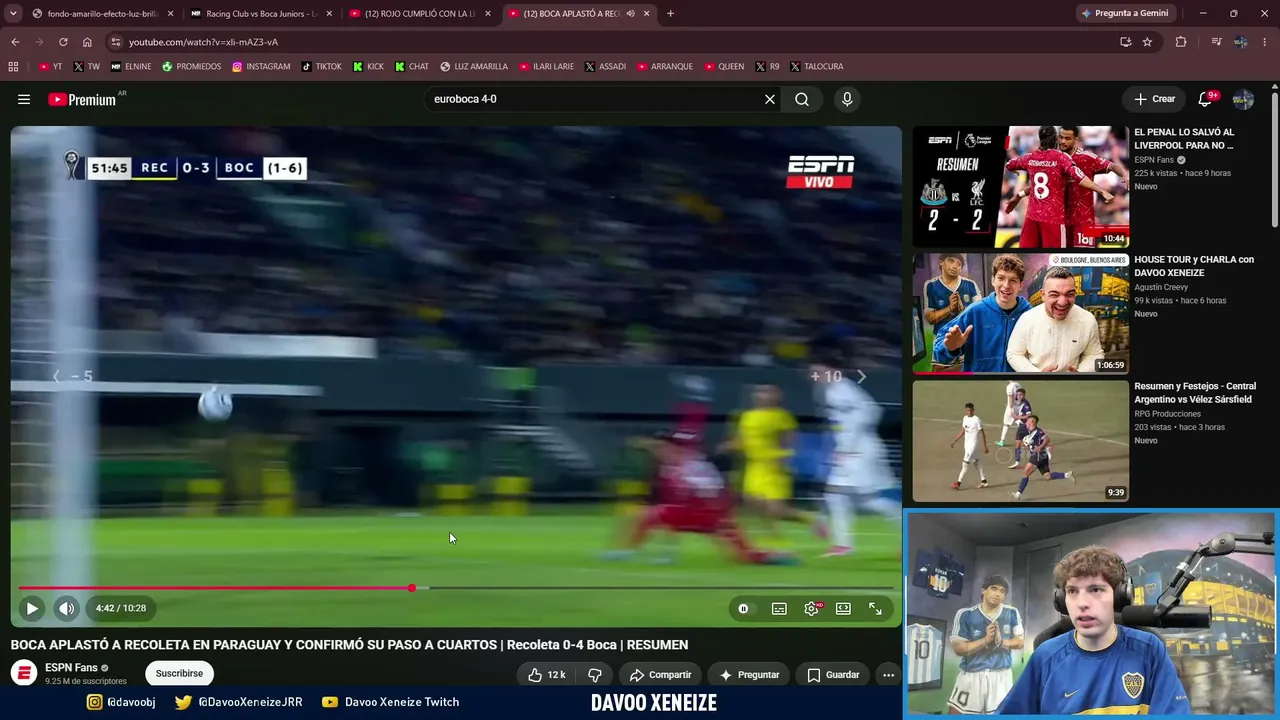Open the INSTAGRAM bookmark
Viewport: 1280px width, 720px height.
coord(261,67)
